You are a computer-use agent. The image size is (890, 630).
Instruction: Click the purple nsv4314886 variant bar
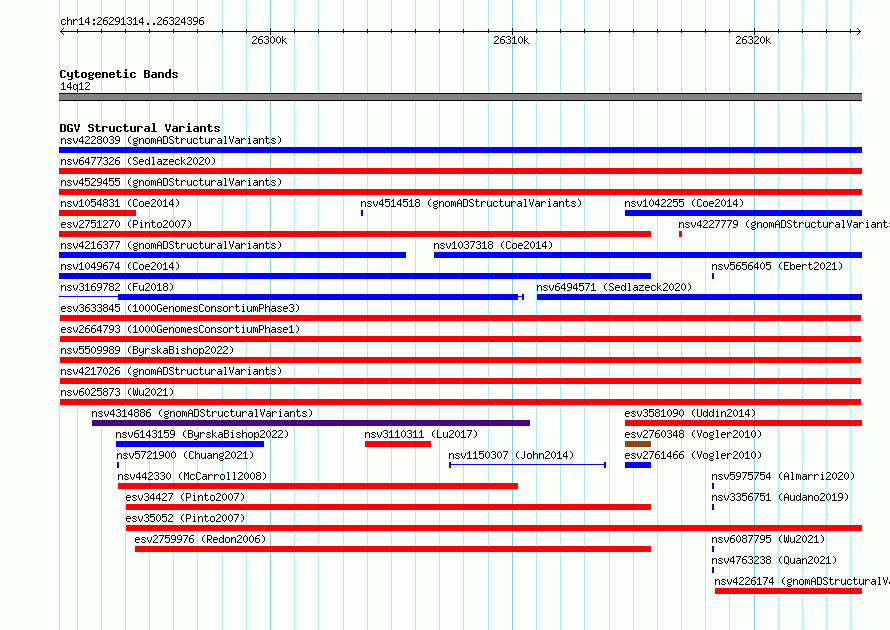310,423
